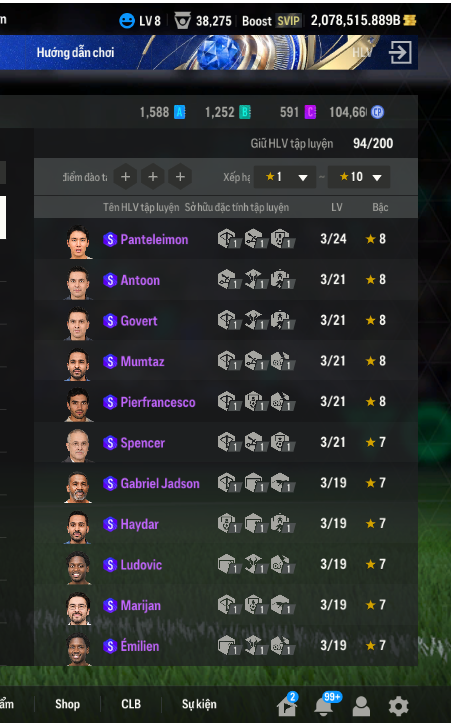Open the profile person icon
This screenshot has height=723, width=451.
click(x=361, y=706)
